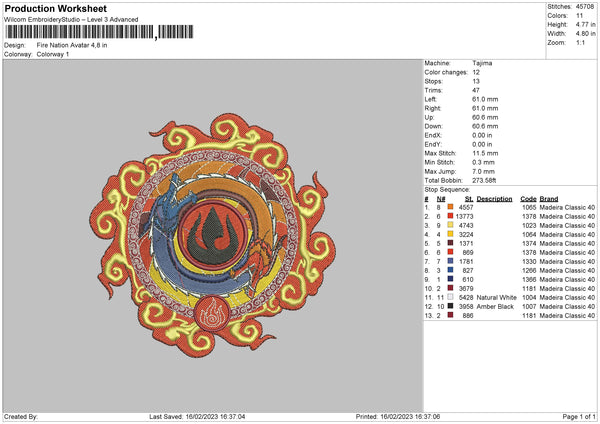Select the 'Code' column header

(x=528, y=199)
